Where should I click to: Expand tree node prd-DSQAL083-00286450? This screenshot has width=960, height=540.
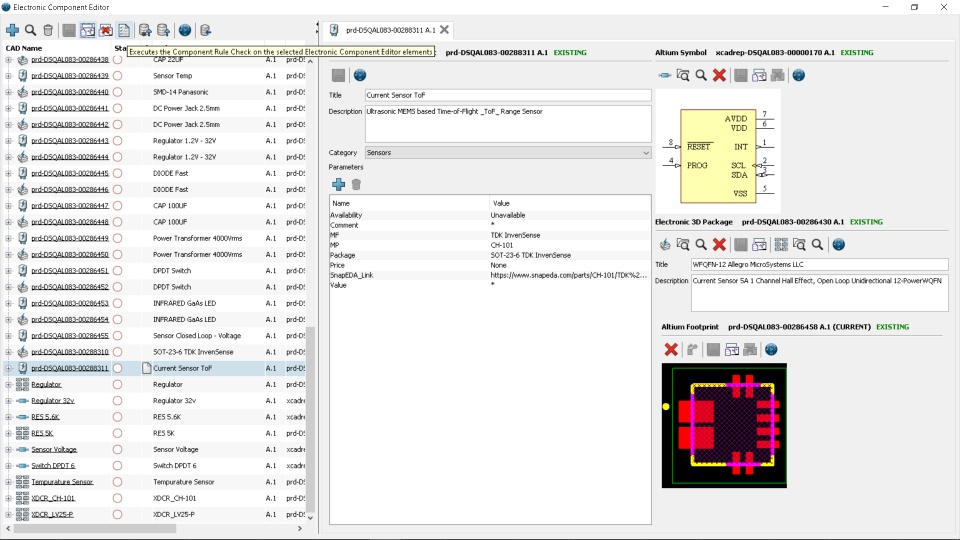tap(9, 254)
